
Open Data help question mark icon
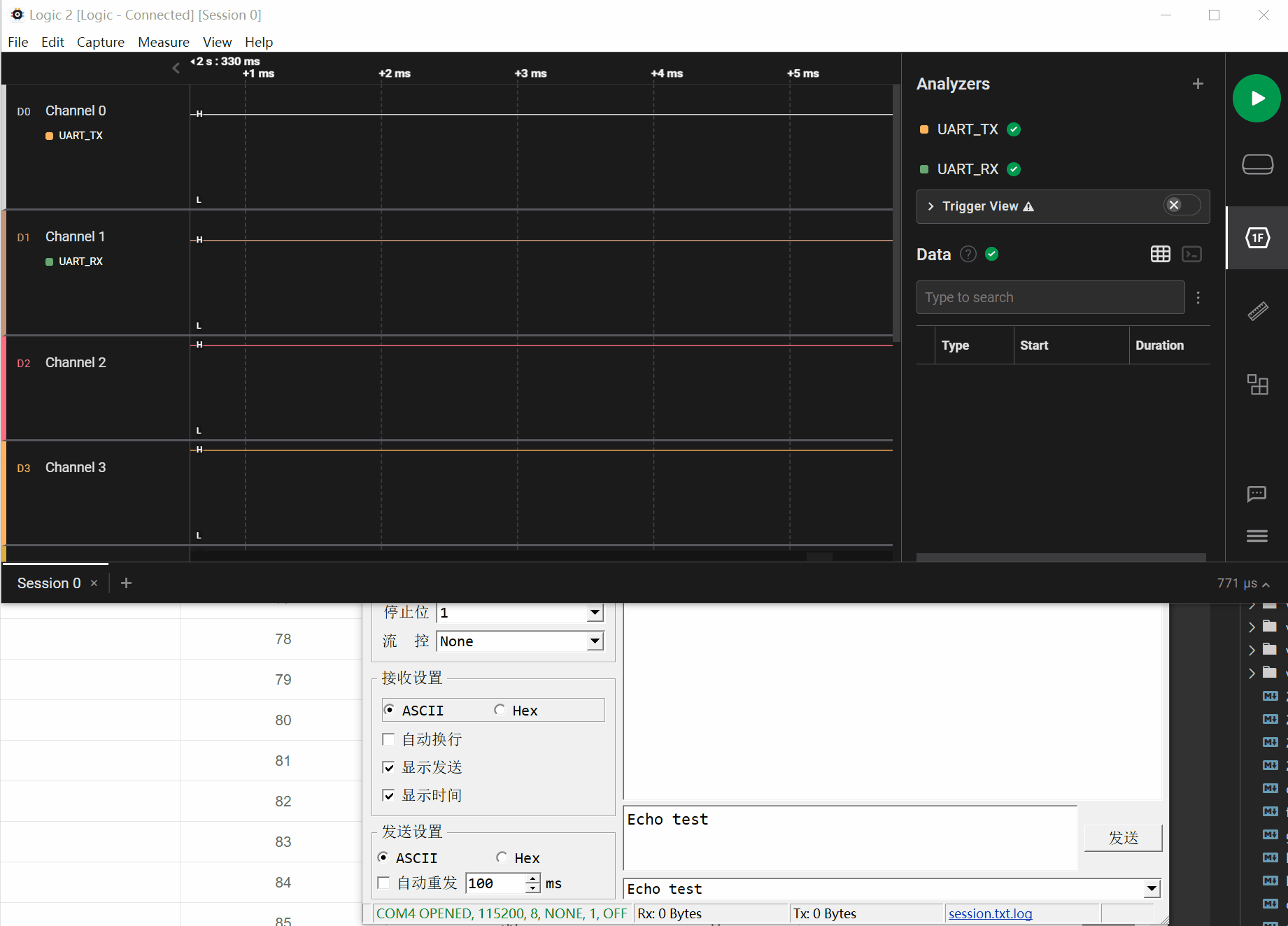(968, 254)
